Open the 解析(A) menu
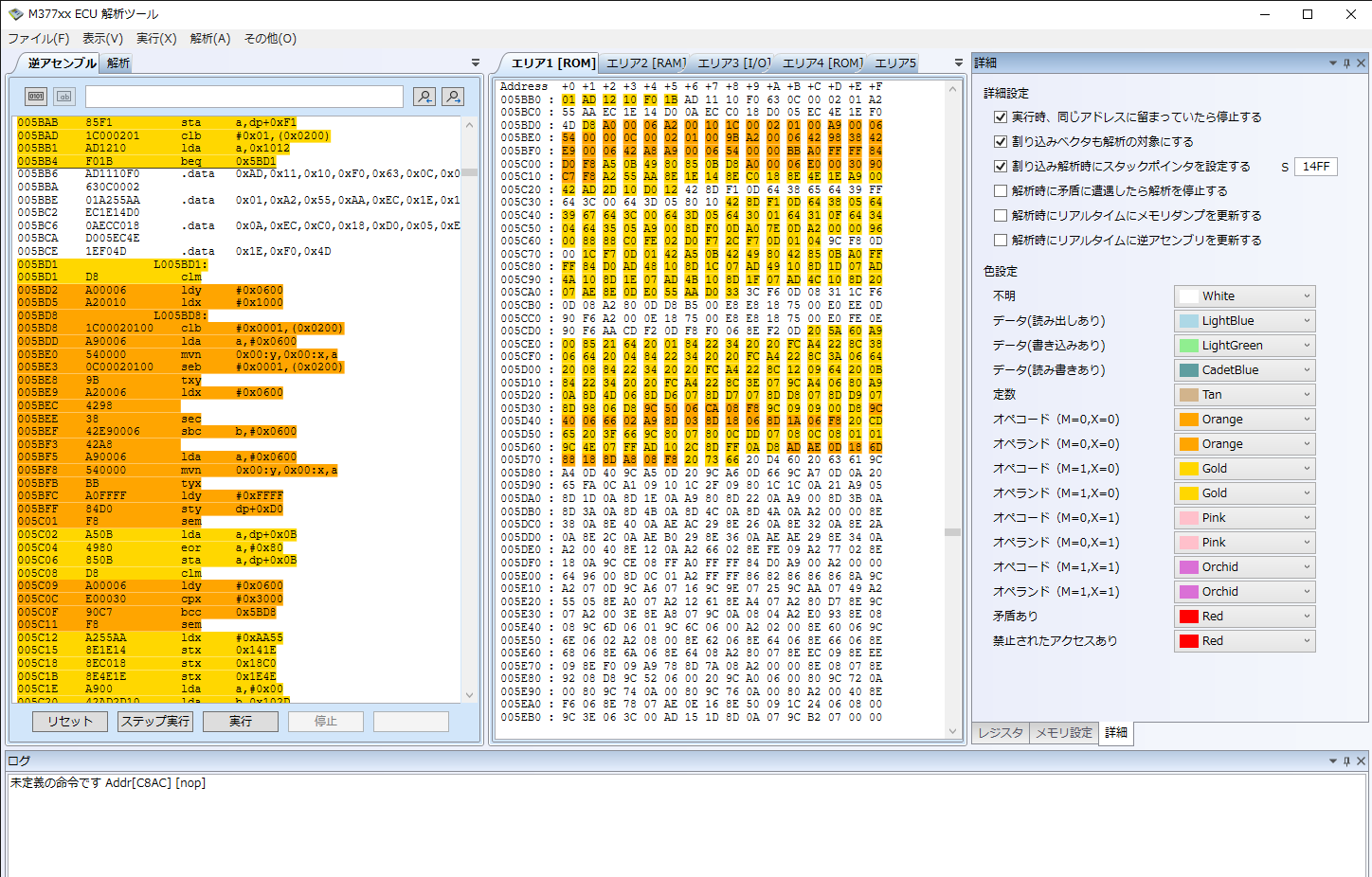Screen dimensions: 1372x877 tap(209, 39)
